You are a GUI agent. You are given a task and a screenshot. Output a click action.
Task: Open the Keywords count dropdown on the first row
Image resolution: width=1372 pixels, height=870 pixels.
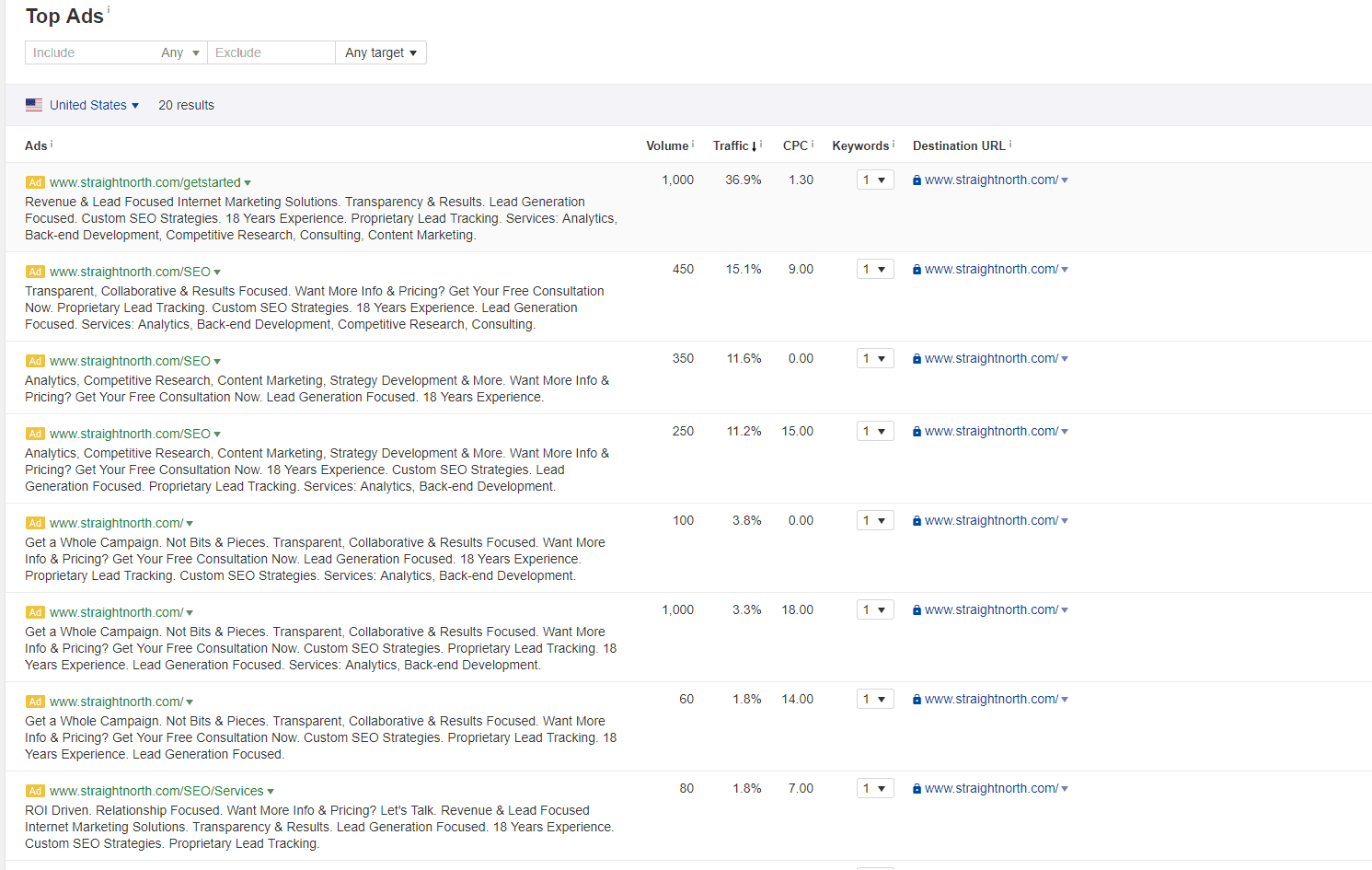coord(874,180)
